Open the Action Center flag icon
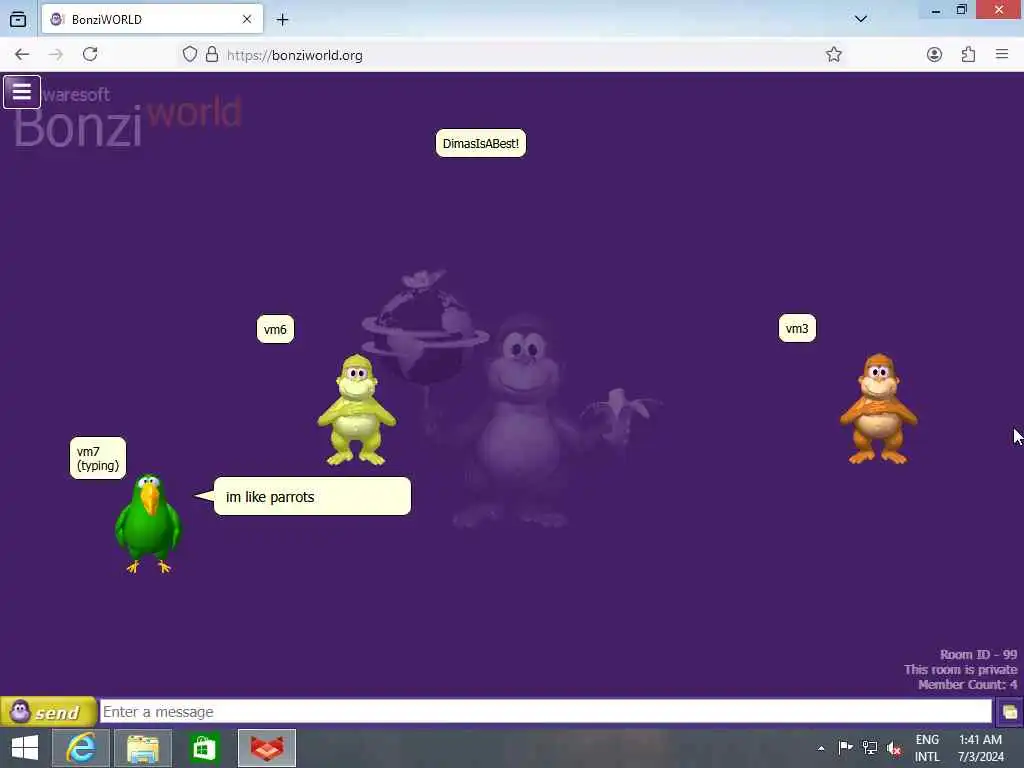 [x=845, y=747]
